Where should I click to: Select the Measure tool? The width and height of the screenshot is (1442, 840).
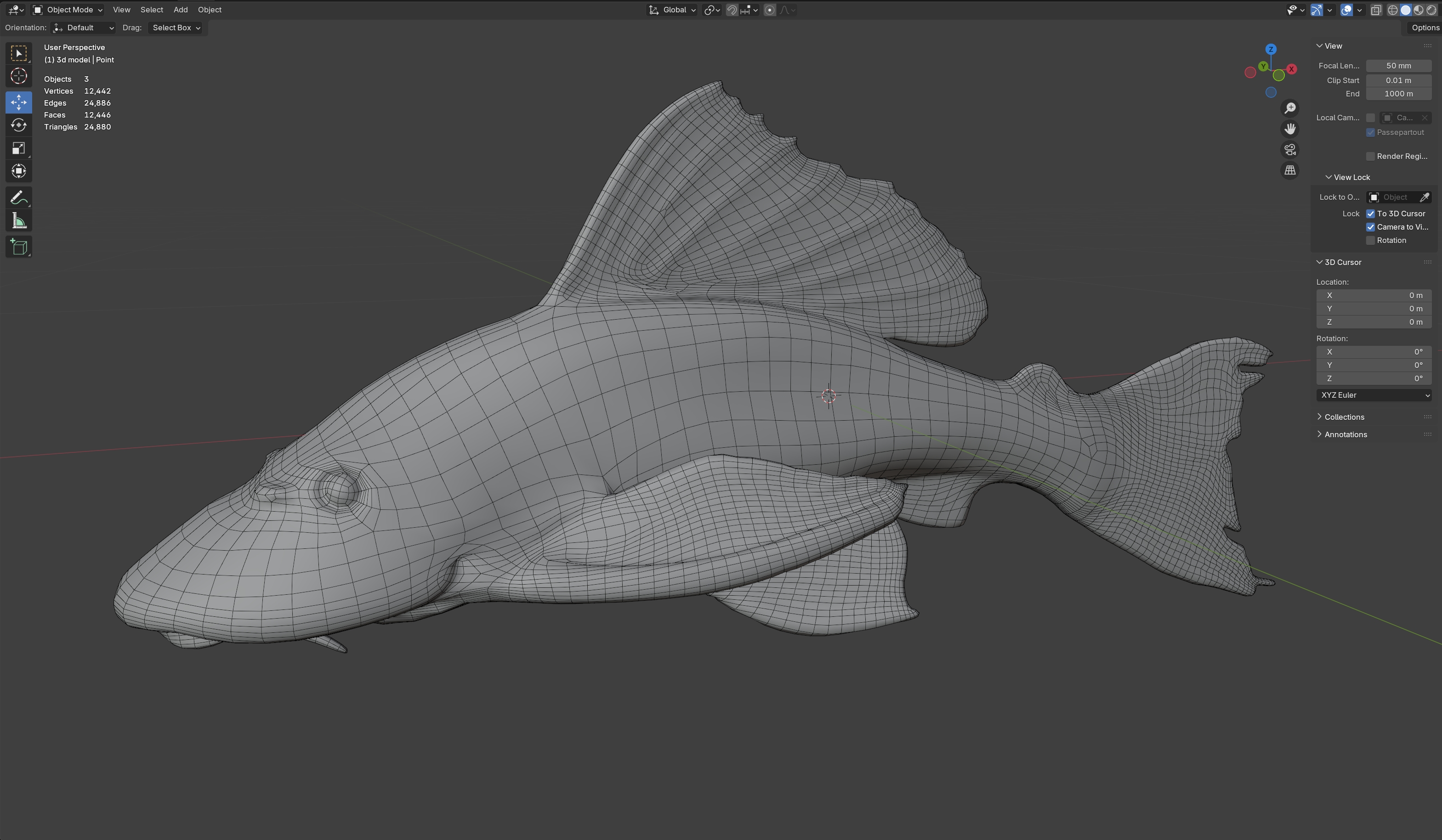click(19, 221)
